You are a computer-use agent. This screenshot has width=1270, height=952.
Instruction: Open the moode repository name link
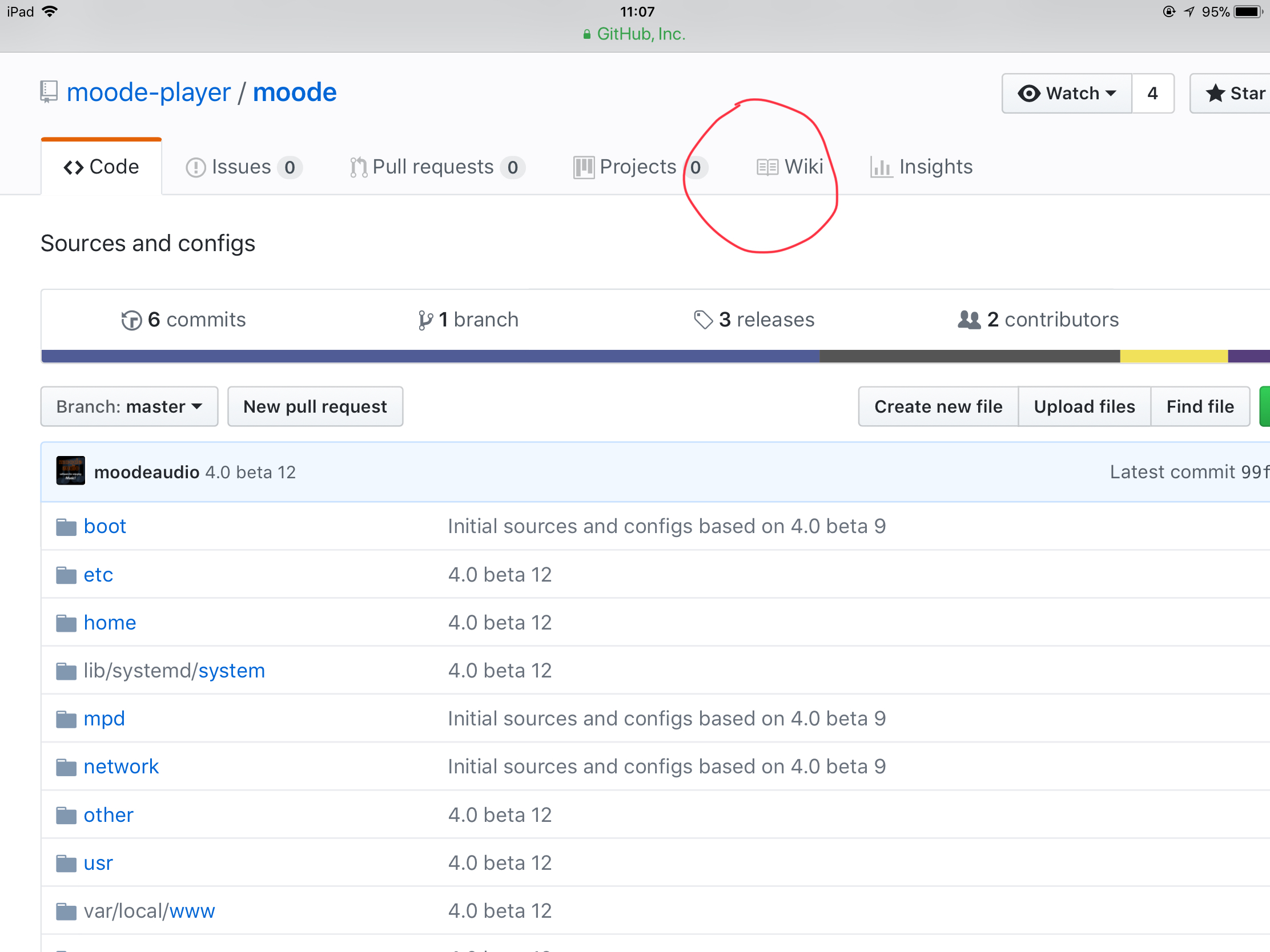coord(295,92)
